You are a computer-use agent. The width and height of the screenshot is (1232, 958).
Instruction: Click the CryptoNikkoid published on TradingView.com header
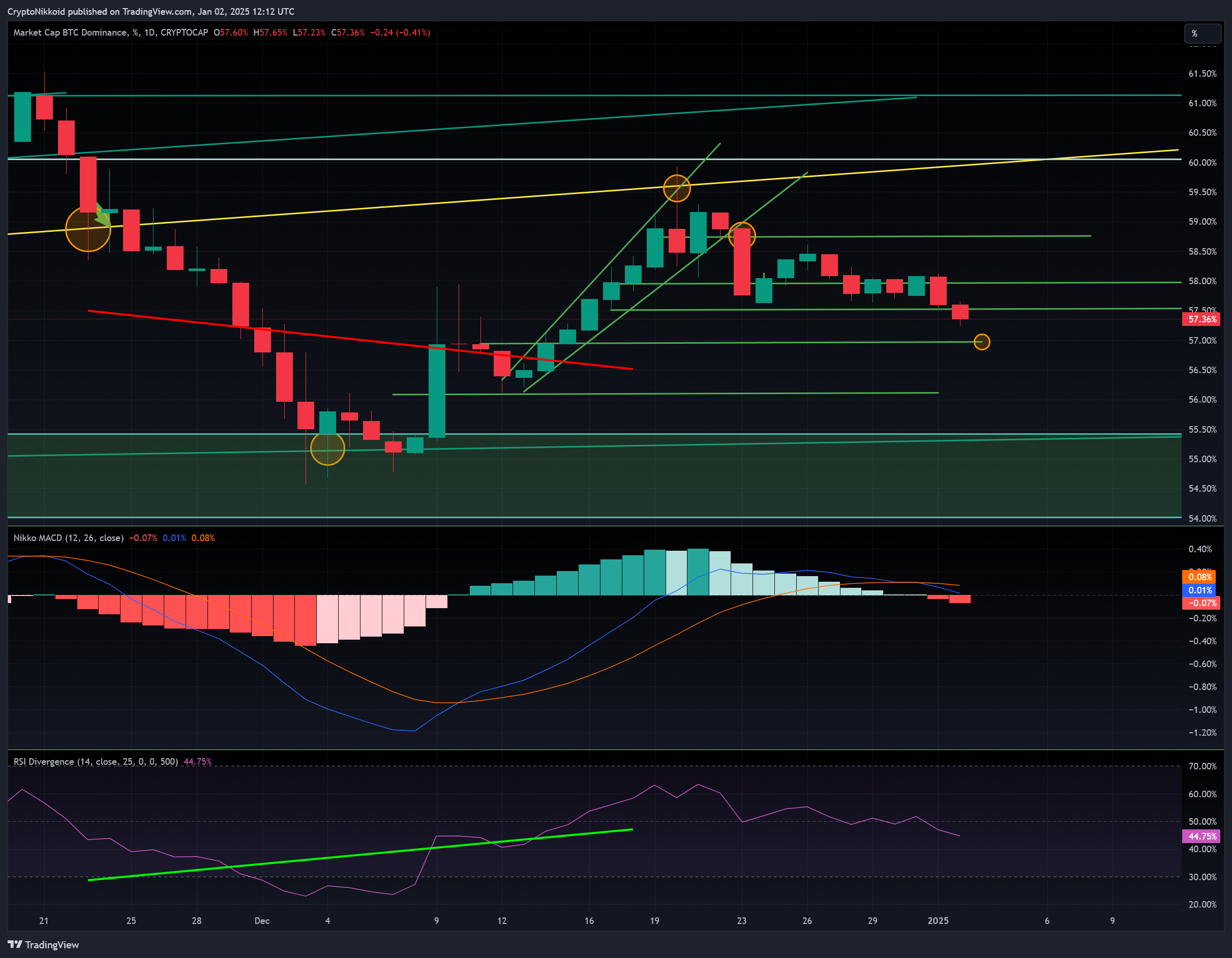click(x=151, y=11)
